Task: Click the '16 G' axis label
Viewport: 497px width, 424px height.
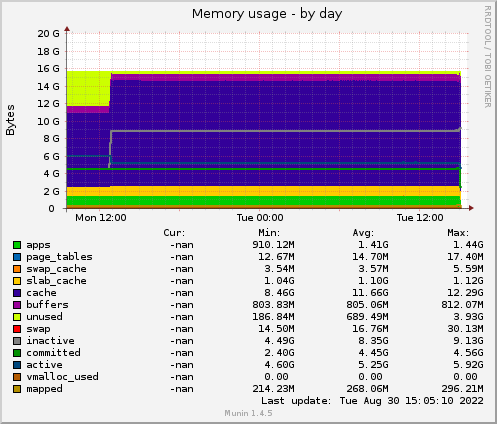Action: [48, 69]
